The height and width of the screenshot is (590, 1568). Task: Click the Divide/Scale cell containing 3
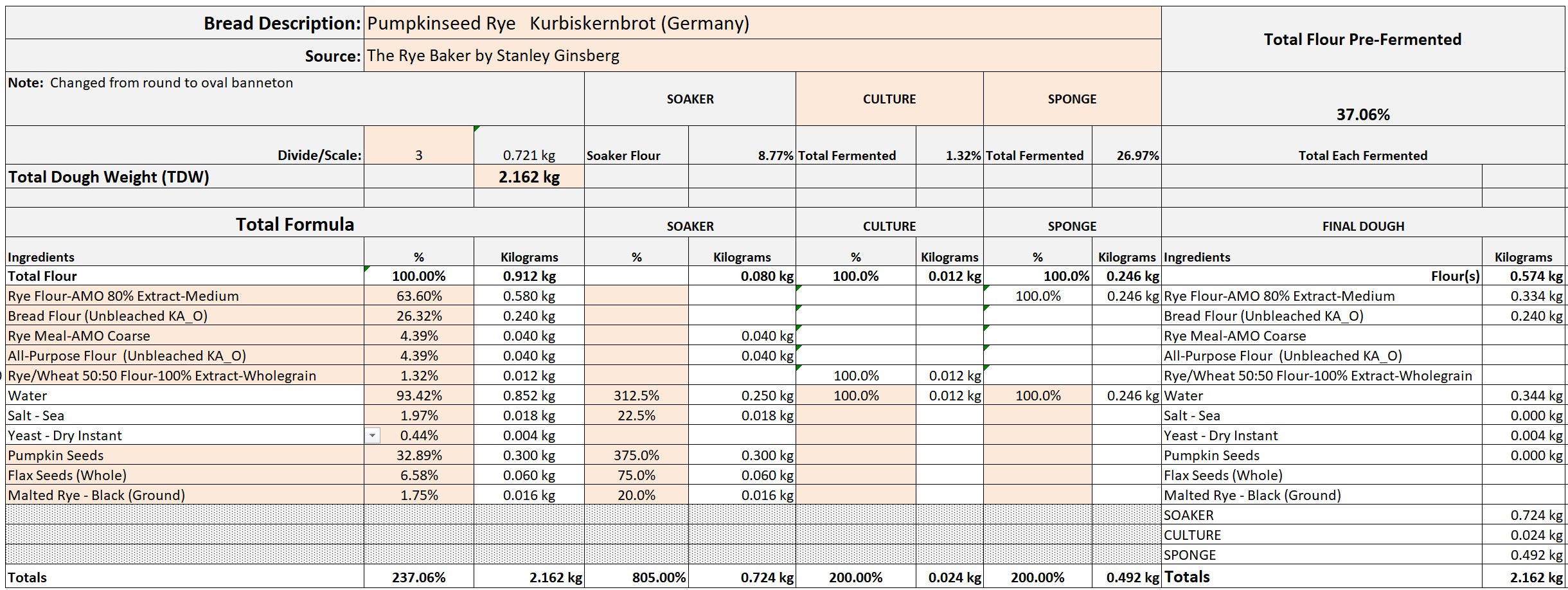(x=418, y=154)
